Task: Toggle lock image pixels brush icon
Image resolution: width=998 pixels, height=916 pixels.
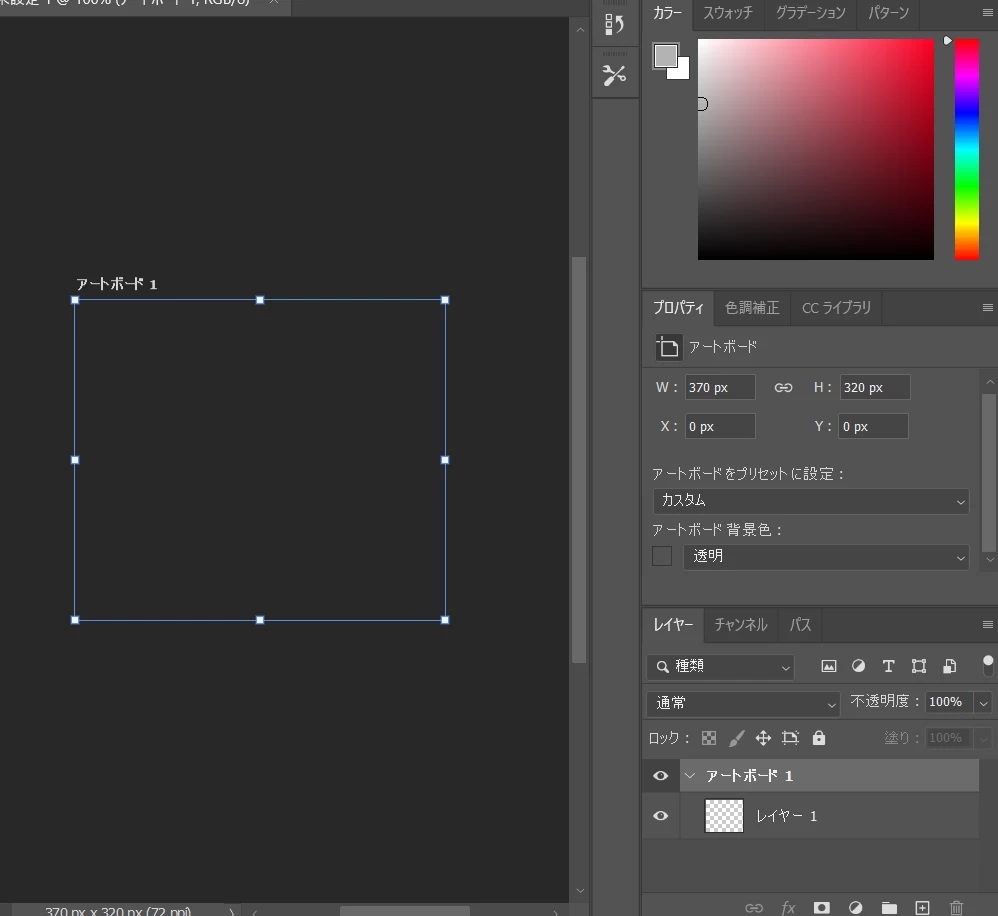Action: (x=736, y=738)
